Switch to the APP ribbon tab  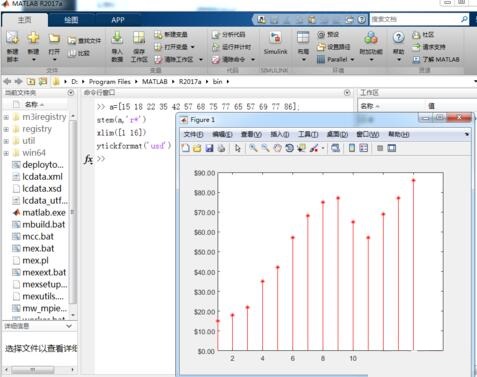point(118,20)
